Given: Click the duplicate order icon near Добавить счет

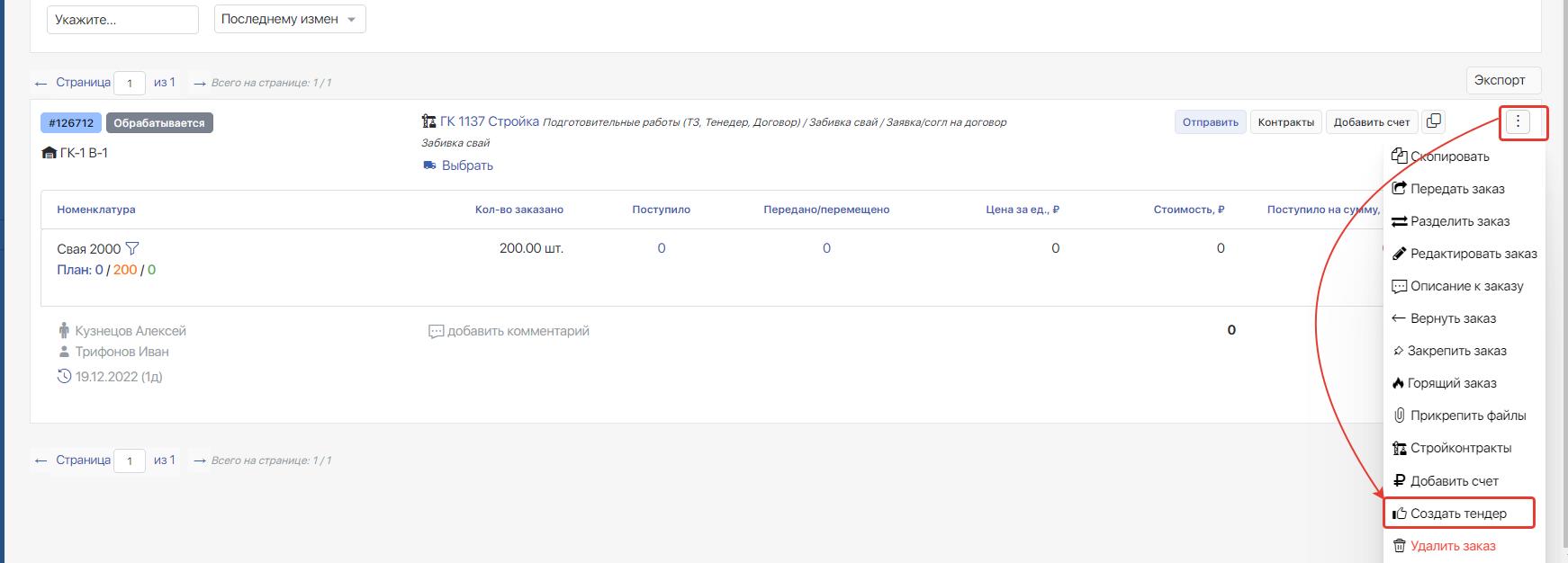Looking at the screenshot, I should 1434,121.
